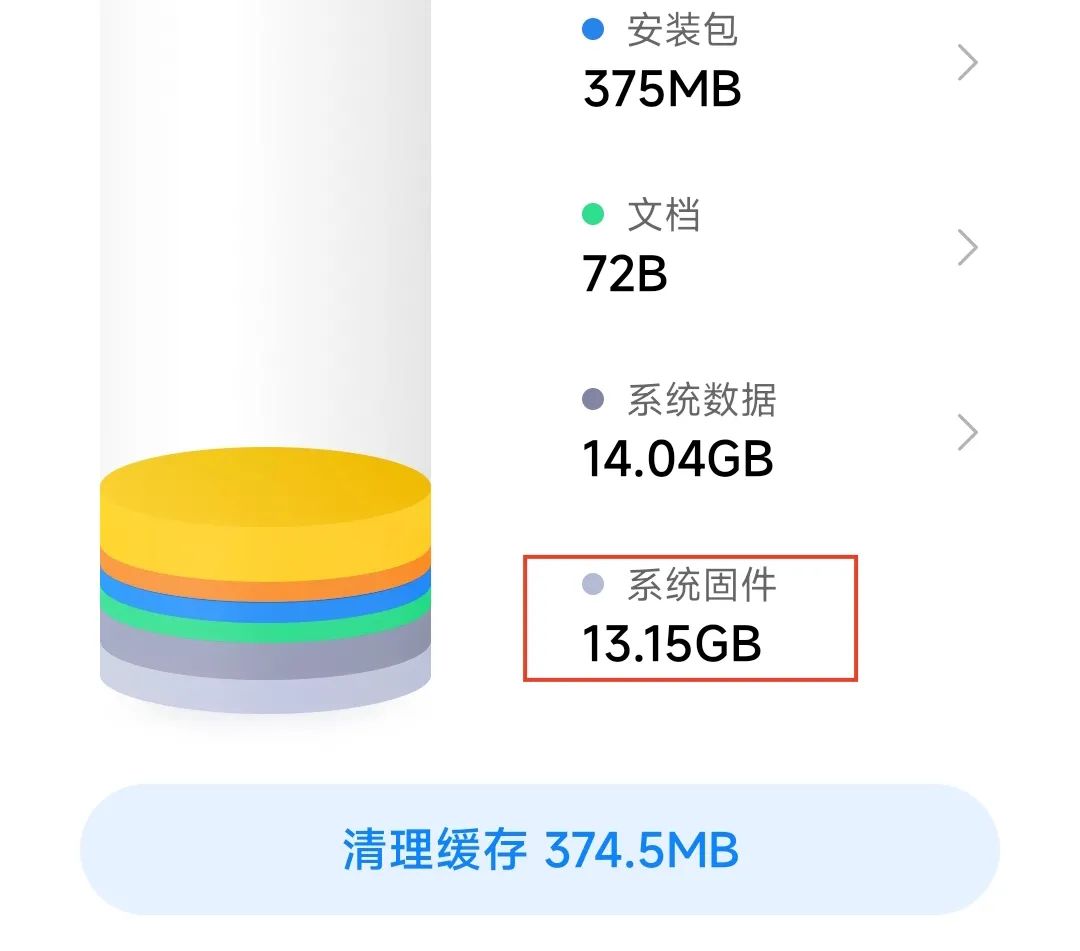Click the 375MB size value
Viewport: 1080px width, 951px height.
tap(663, 90)
